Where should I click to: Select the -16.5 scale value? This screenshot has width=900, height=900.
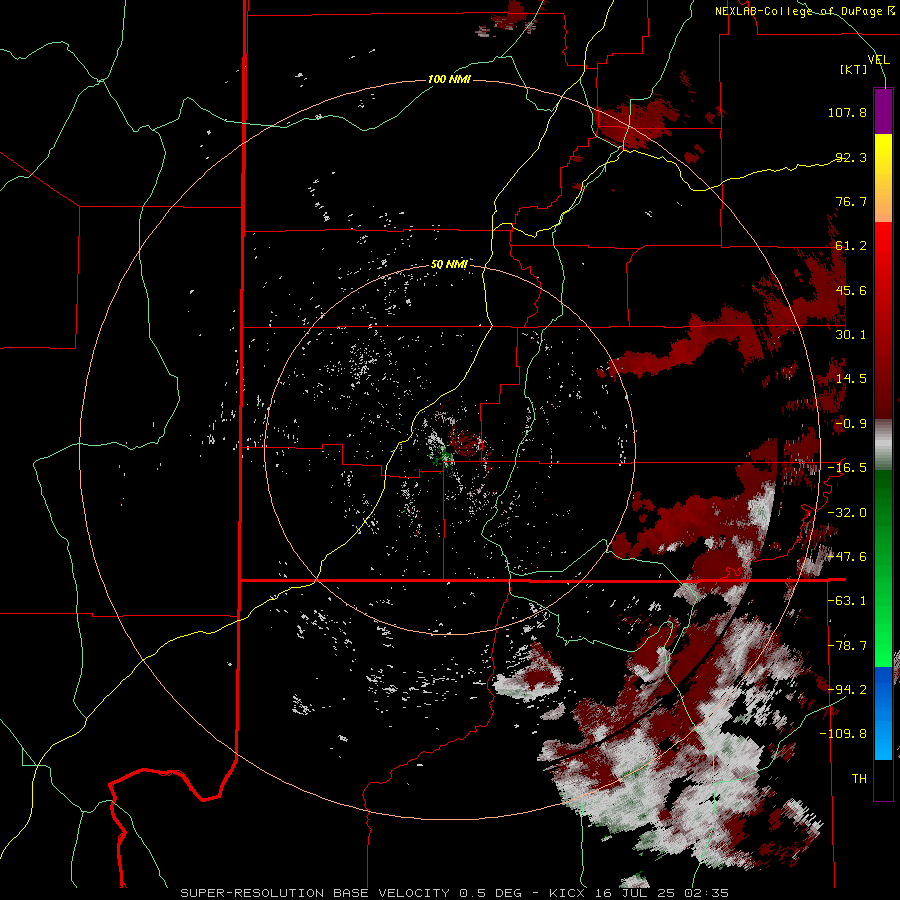click(x=847, y=468)
